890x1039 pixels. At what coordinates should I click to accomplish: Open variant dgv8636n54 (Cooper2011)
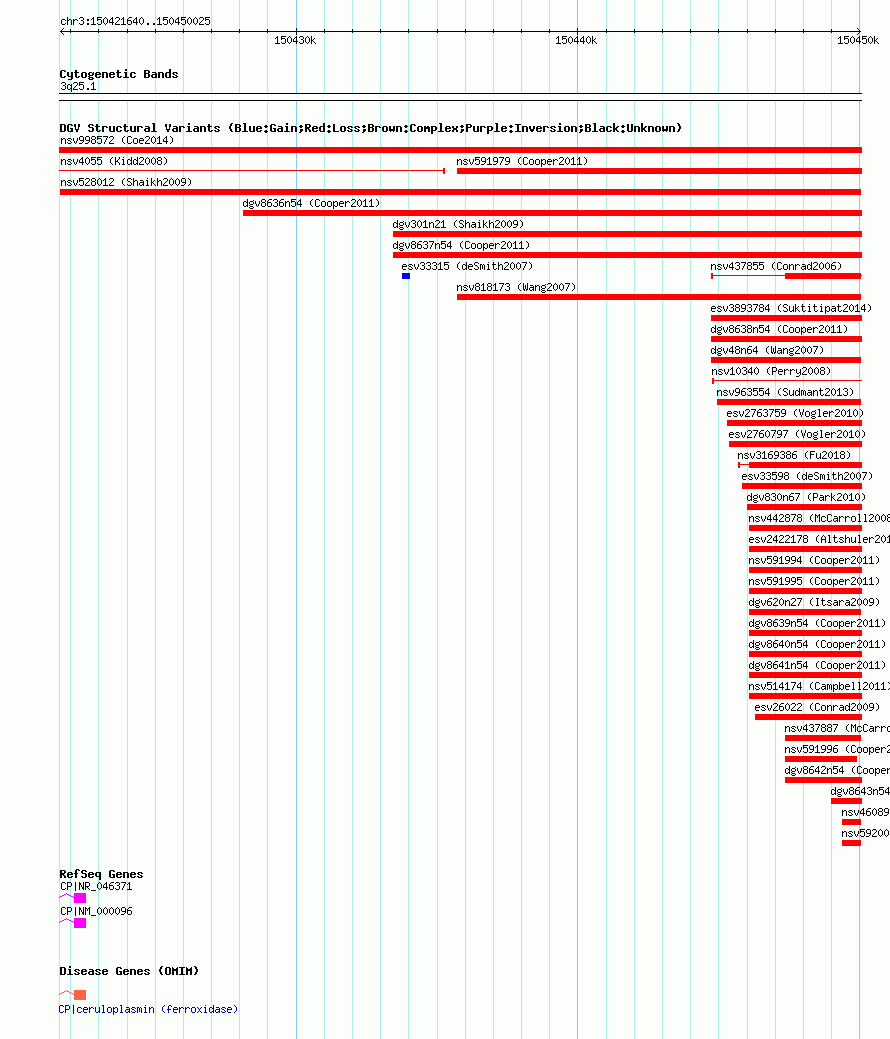pos(311,203)
